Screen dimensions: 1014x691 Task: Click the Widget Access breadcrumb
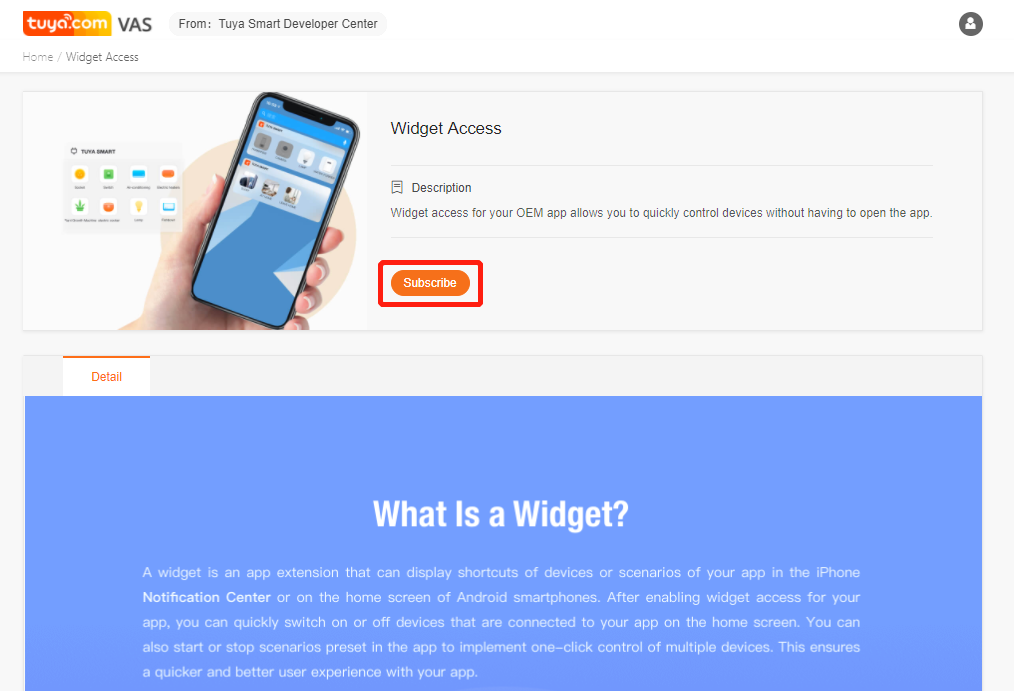(x=102, y=57)
